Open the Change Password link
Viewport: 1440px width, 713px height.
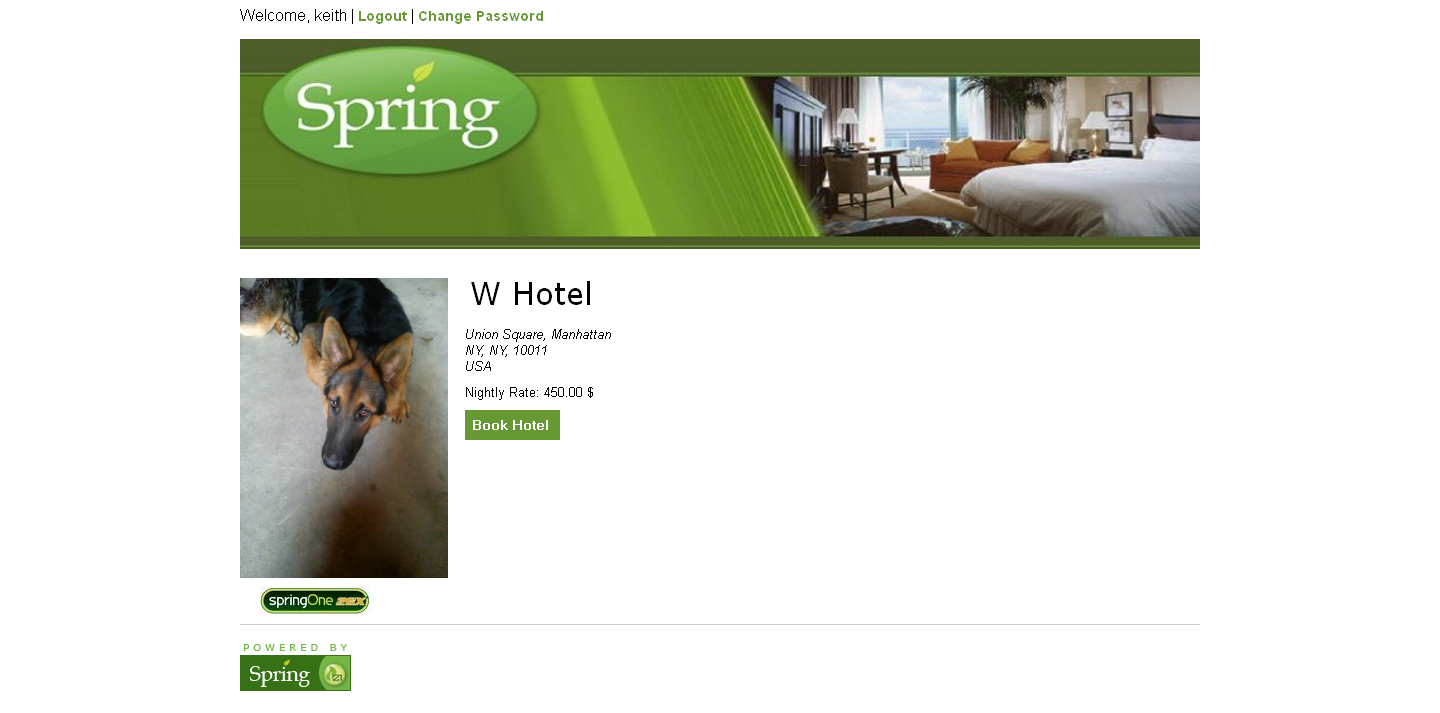pos(481,16)
